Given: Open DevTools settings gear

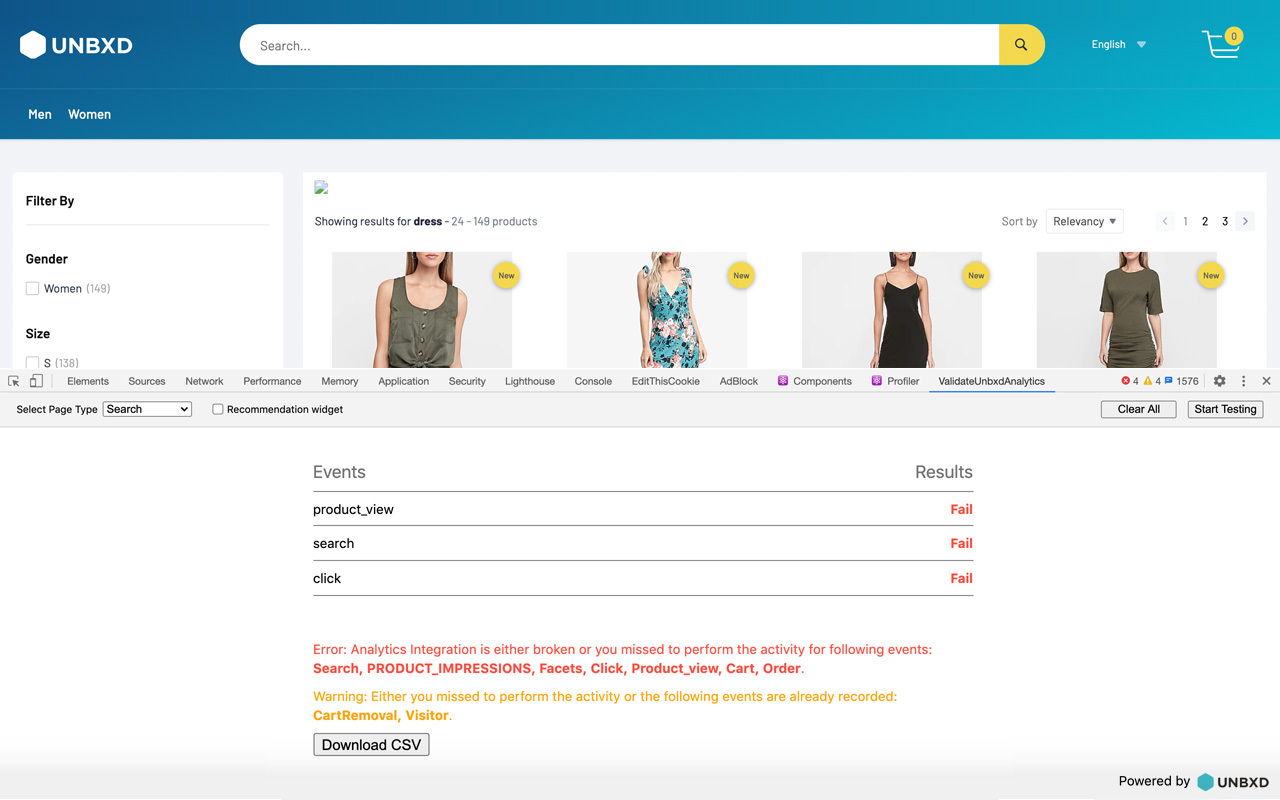Looking at the screenshot, I should tap(1219, 381).
